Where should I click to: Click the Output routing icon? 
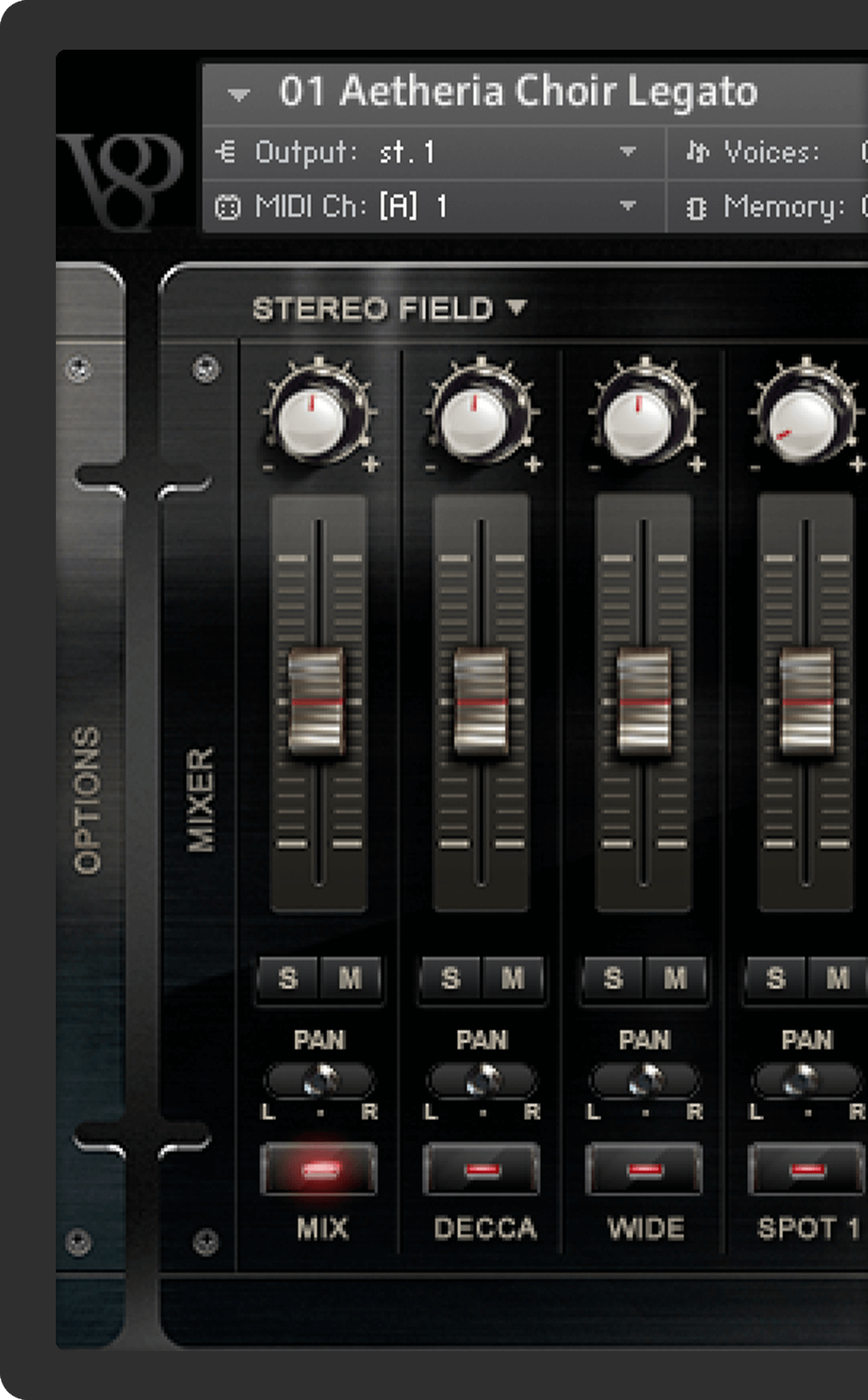pos(226,152)
